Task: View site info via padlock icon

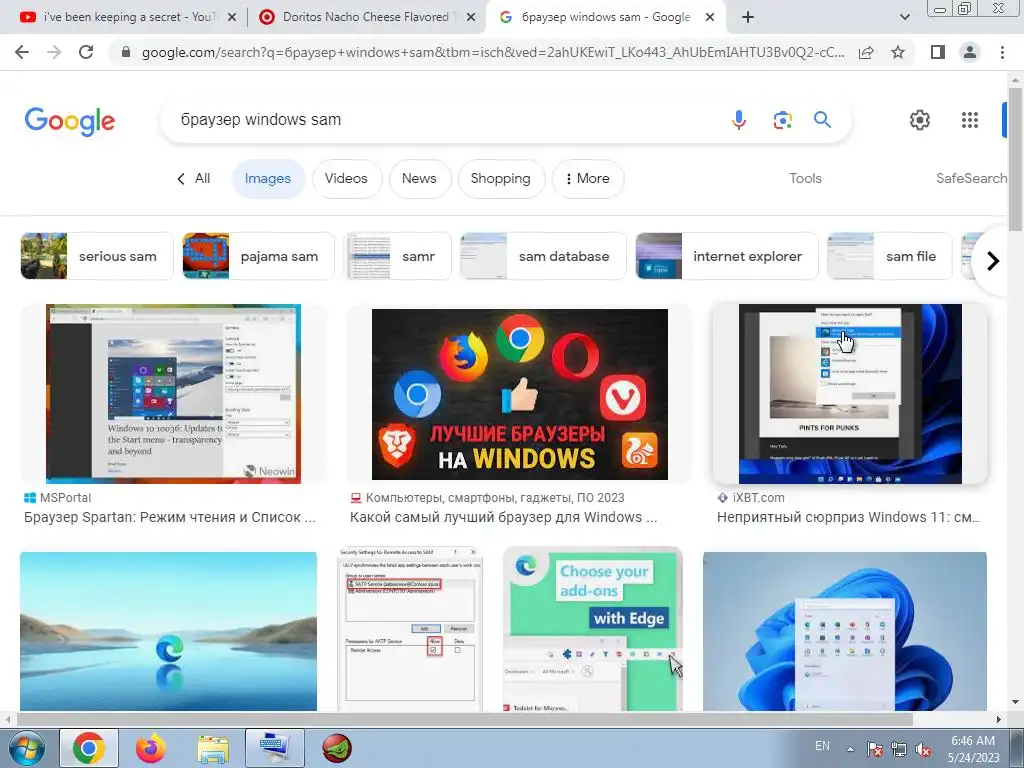Action: [127, 52]
